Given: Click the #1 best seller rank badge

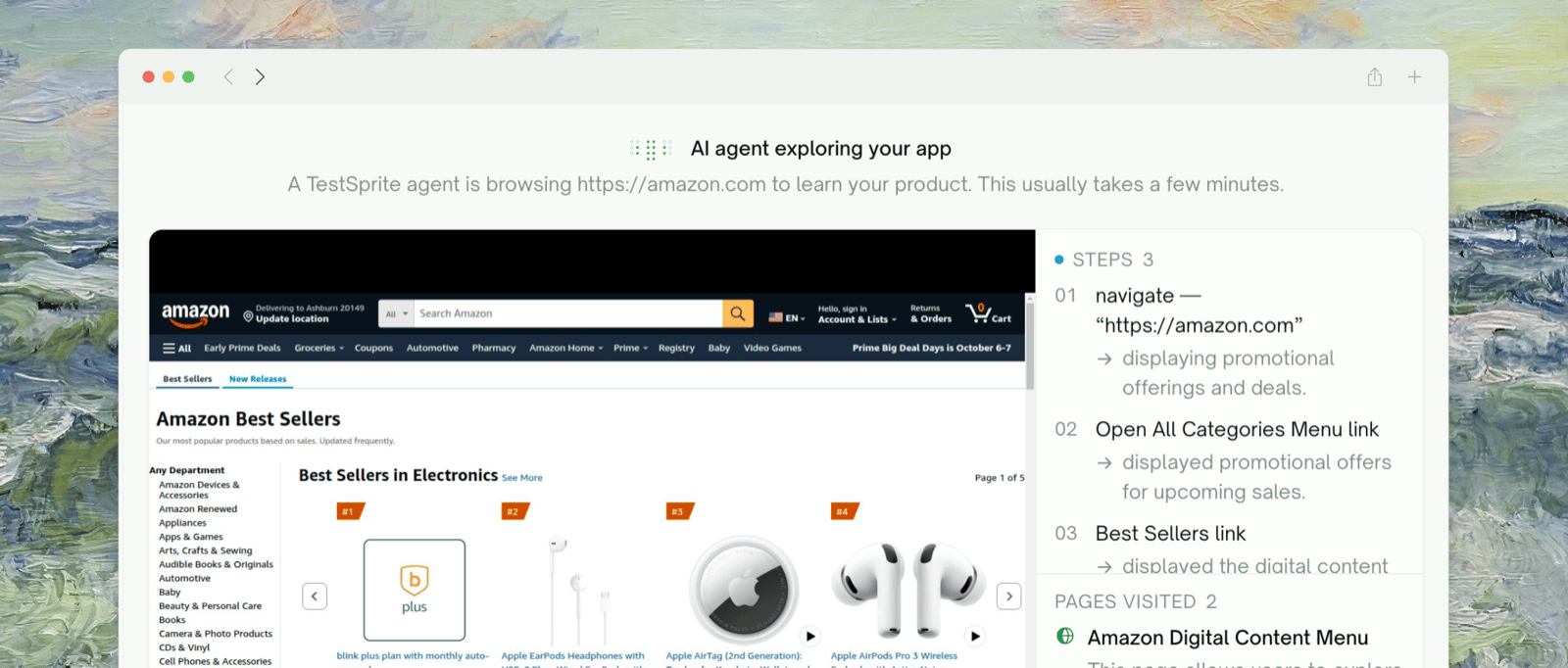Looking at the screenshot, I should pos(351,511).
